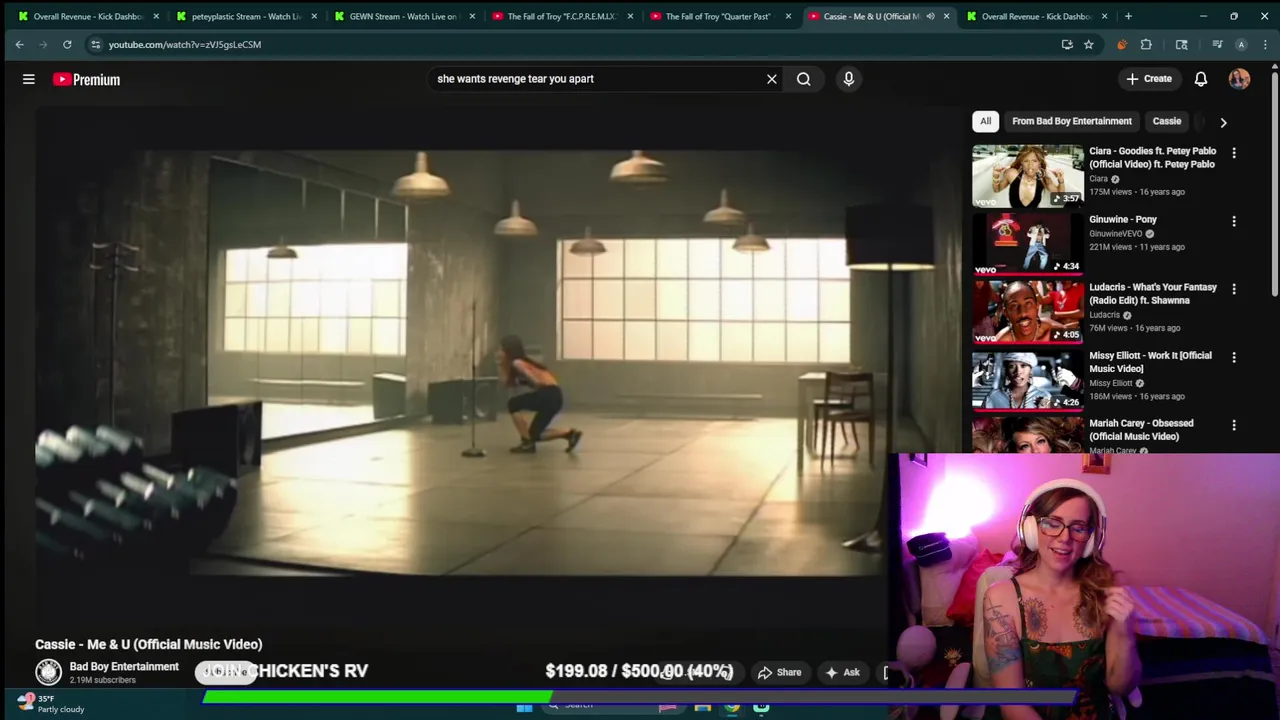
Task: Click the address bar URL
Action: [x=185, y=44]
